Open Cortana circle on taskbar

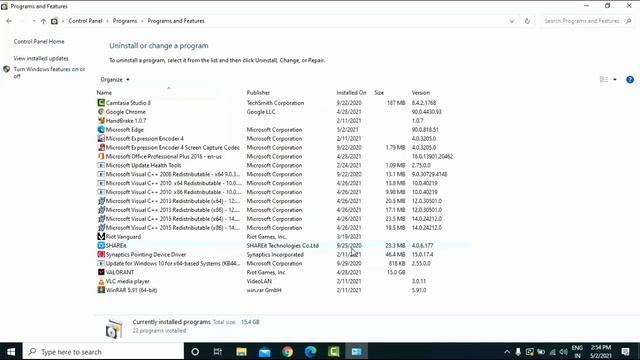click(195, 351)
